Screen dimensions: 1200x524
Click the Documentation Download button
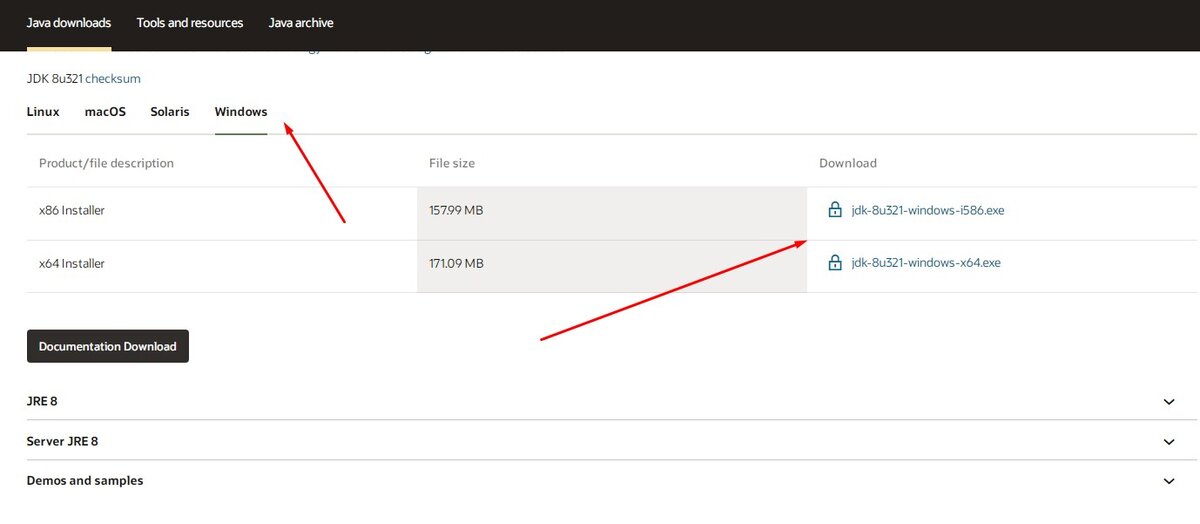click(x=108, y=346)
